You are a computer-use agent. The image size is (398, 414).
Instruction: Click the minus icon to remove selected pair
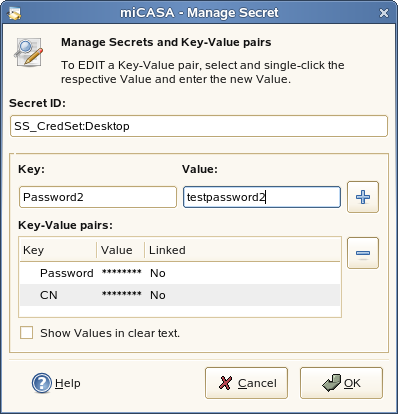(363, 253)
